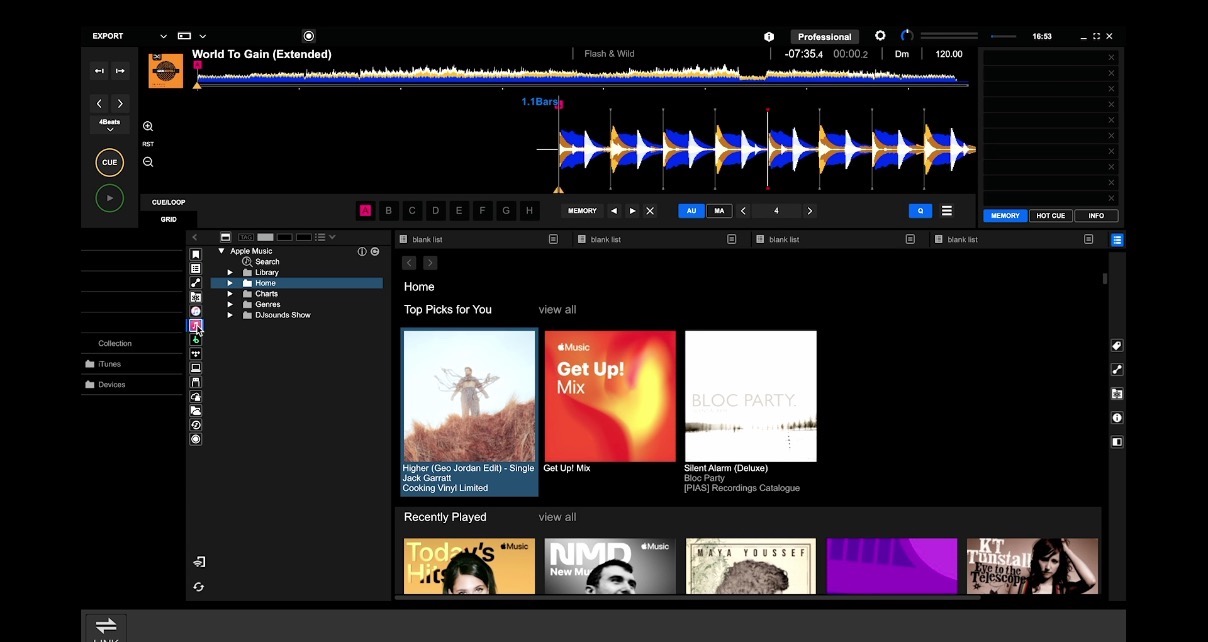Switch to the HOT CUE tab

coord(1049,215)
